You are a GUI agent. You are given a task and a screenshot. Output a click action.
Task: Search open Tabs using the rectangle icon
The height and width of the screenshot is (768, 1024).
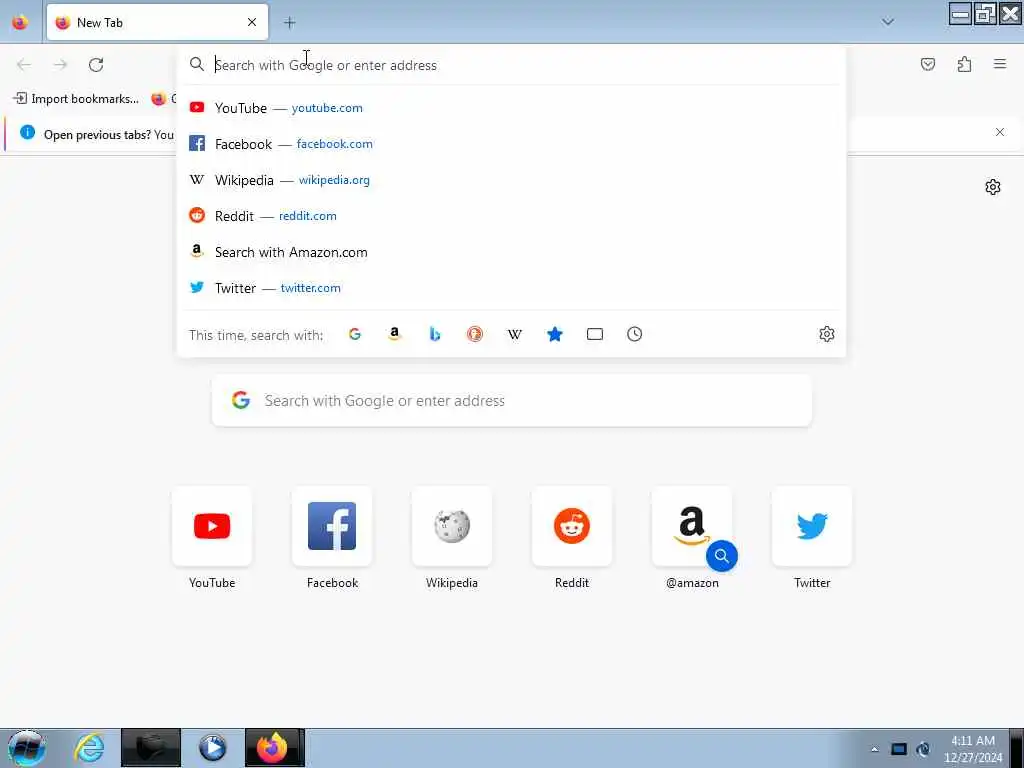coord(595,334)
